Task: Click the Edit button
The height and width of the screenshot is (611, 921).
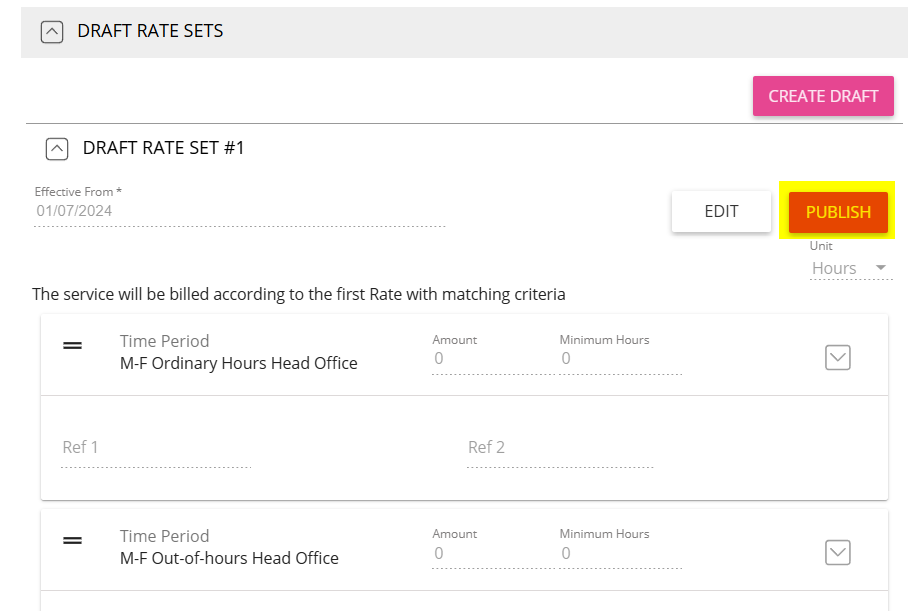Action: click(721, 212)
